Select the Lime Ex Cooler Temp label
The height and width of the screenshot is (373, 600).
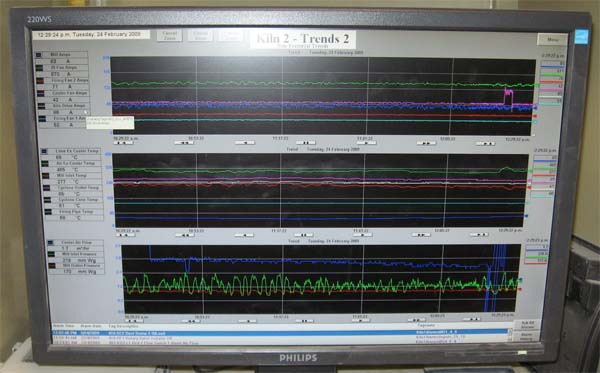pyautogui.click(x=77, y=151)
